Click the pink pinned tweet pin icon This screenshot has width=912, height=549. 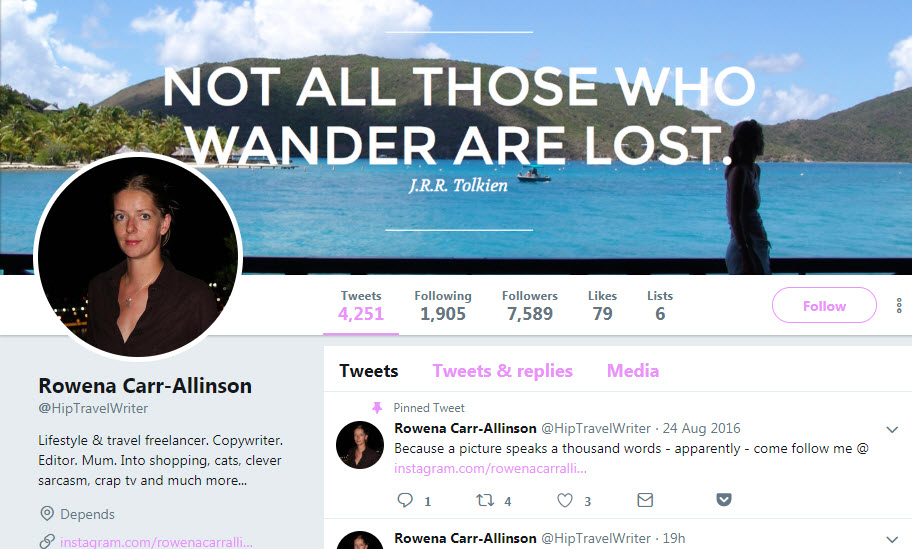click(377, 408)
